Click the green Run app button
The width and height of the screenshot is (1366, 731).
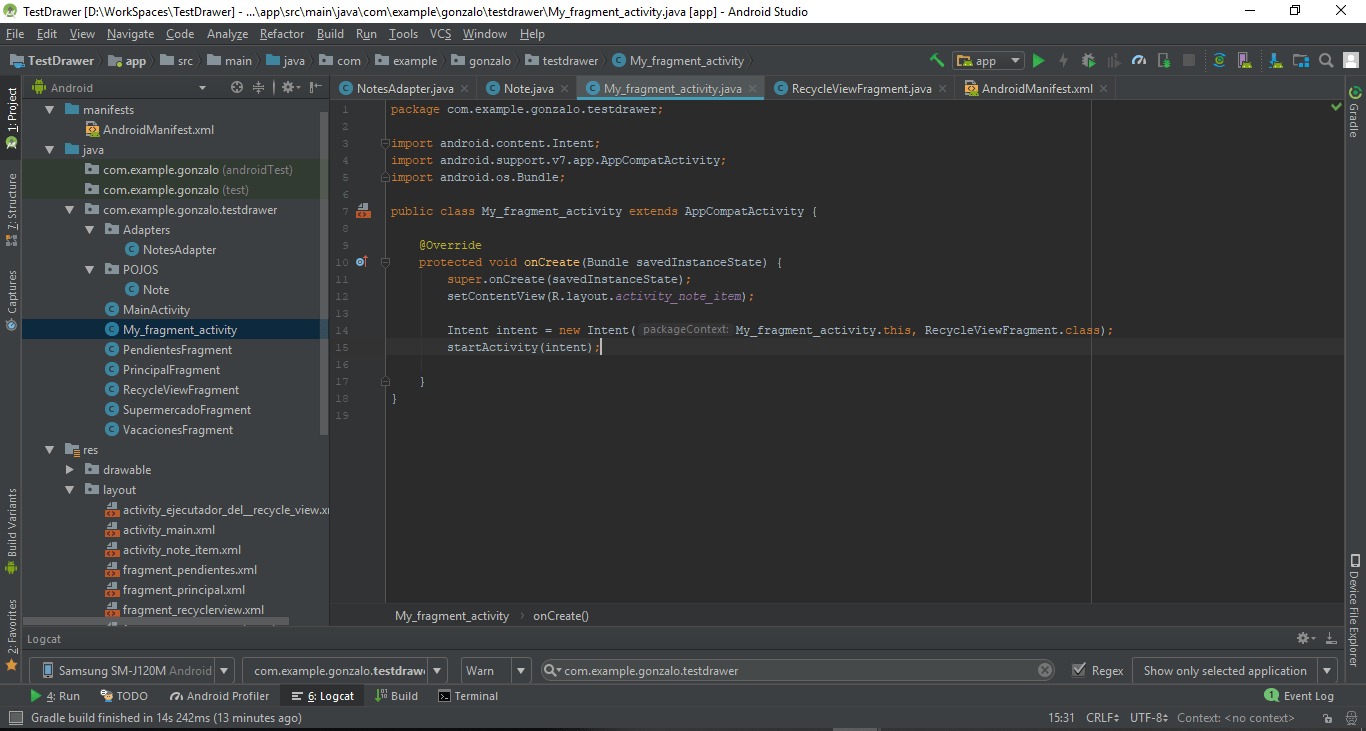pyautogui.click(x=1038, y=61)
